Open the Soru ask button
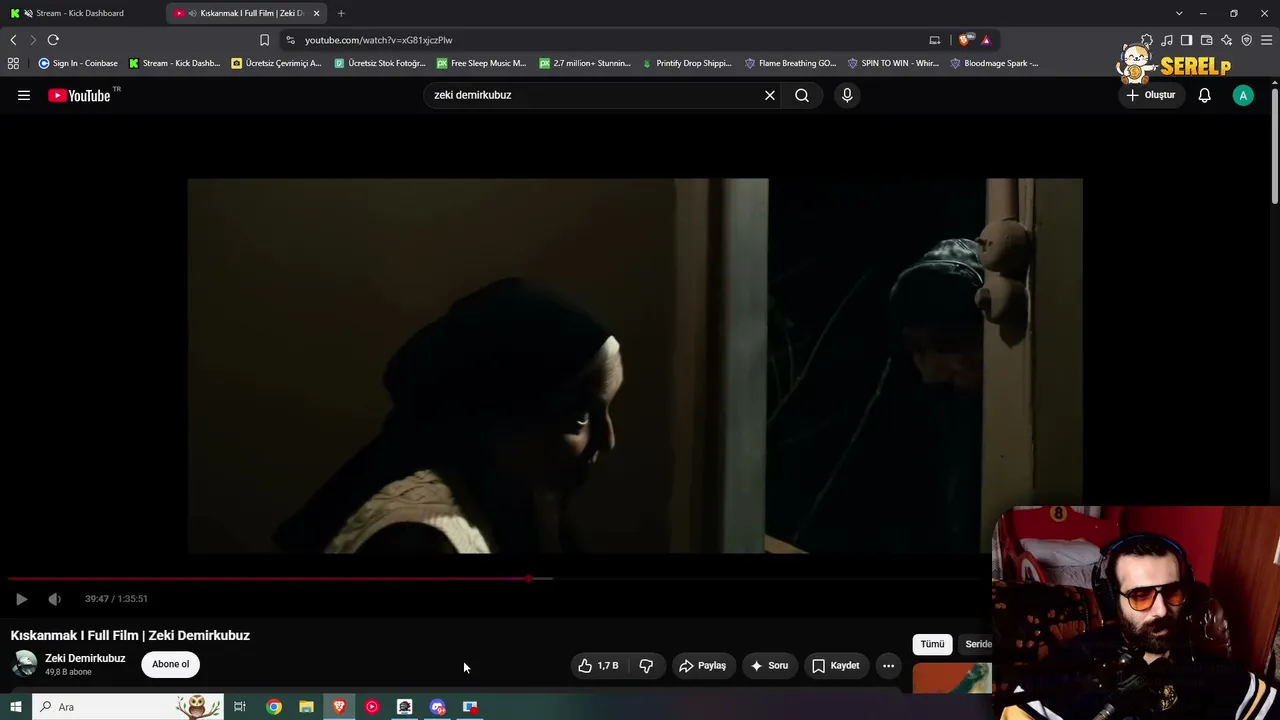Image resolution: width=1280 pixels, height=720 pixels. tap(769, 665)
